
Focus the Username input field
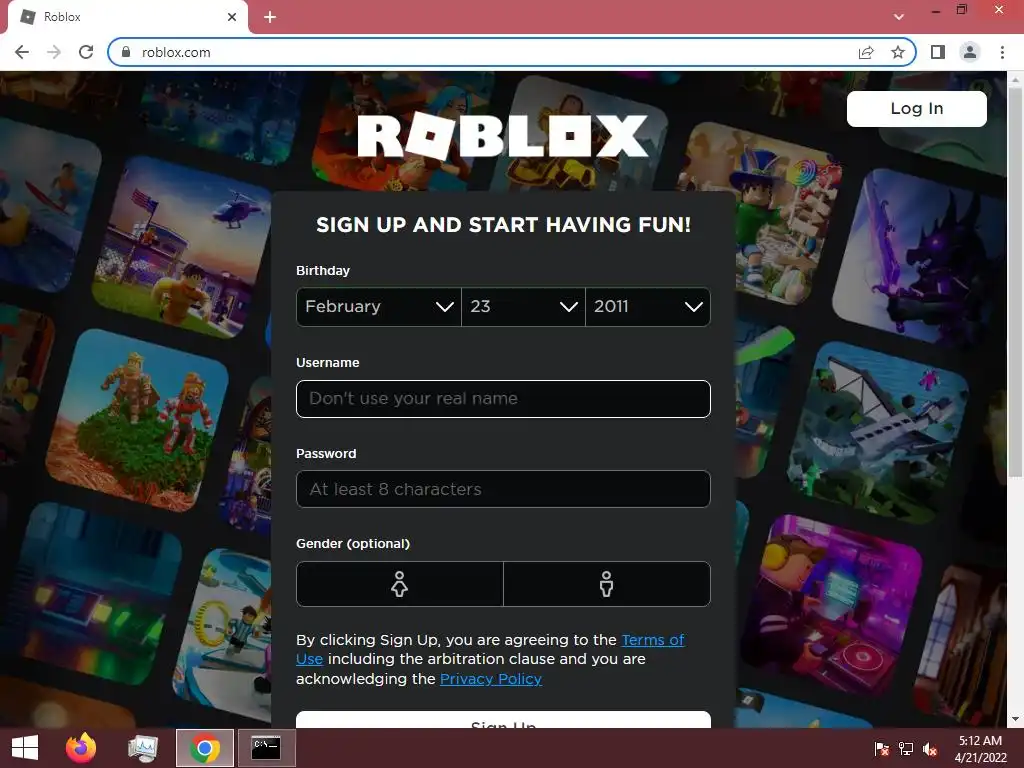point(503,398)
